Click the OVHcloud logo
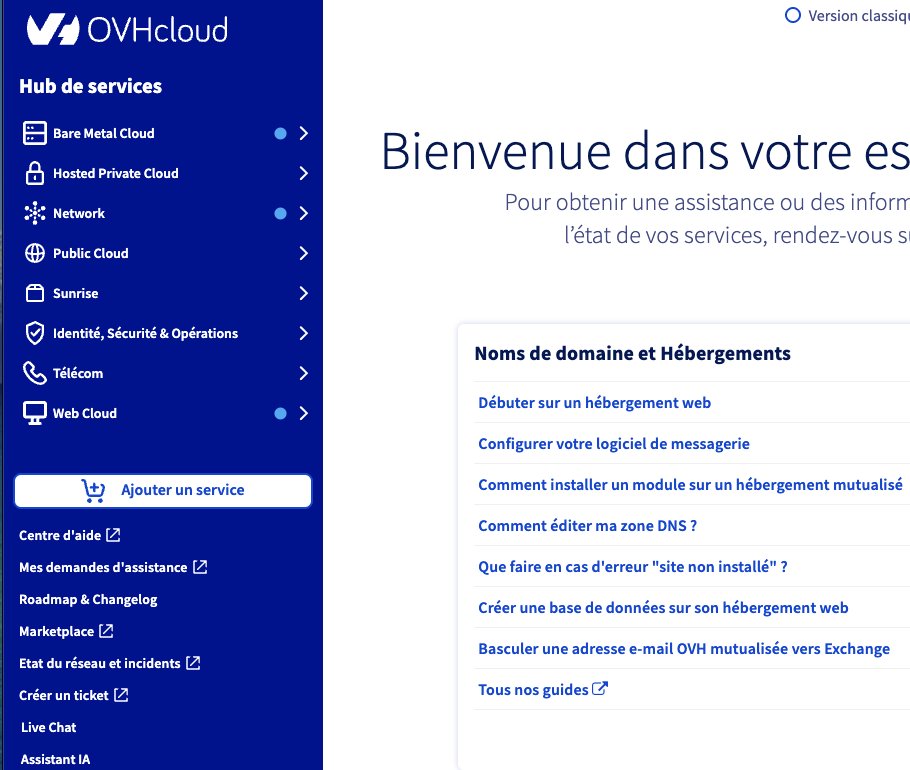Screen dimensions: 910x770 pos(127,30)
